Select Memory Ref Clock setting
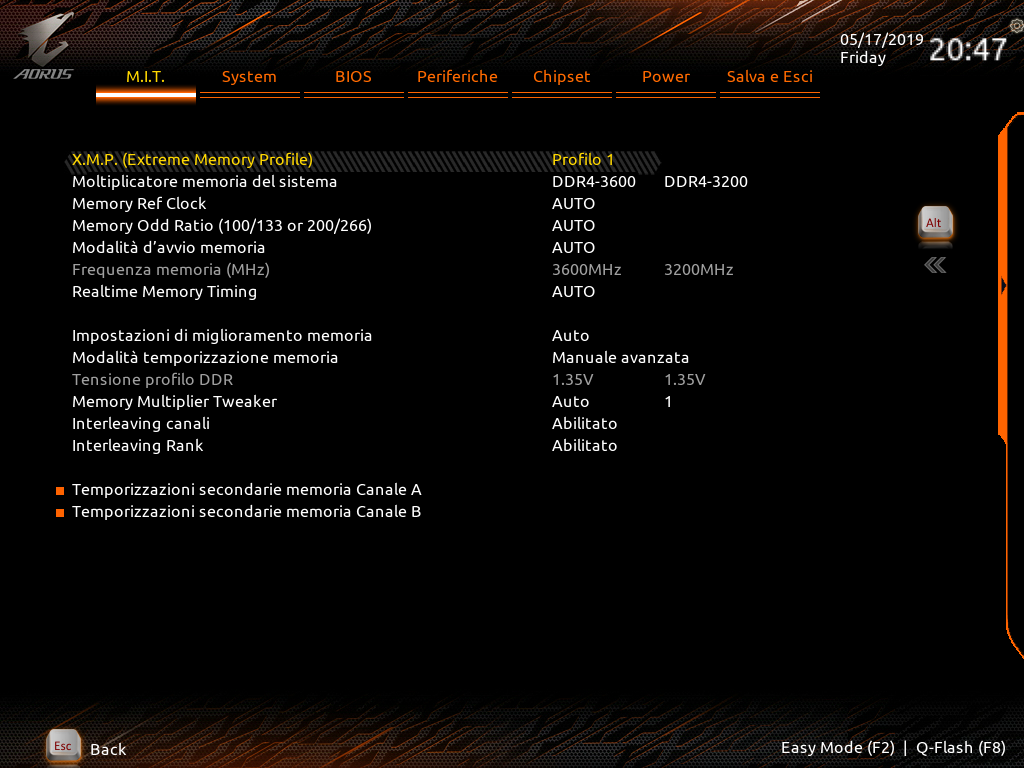 139,204
